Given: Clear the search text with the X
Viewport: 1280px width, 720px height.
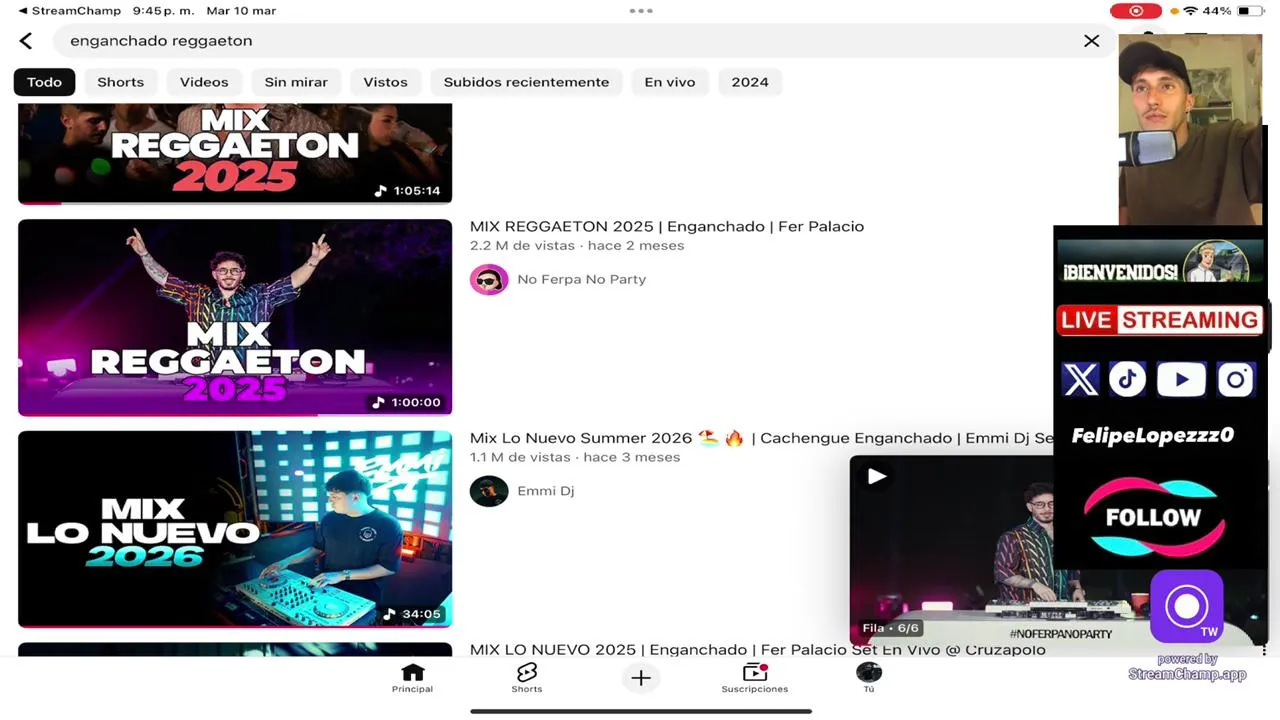Looking at the screenshot, I should click(x=1091, y=41).
